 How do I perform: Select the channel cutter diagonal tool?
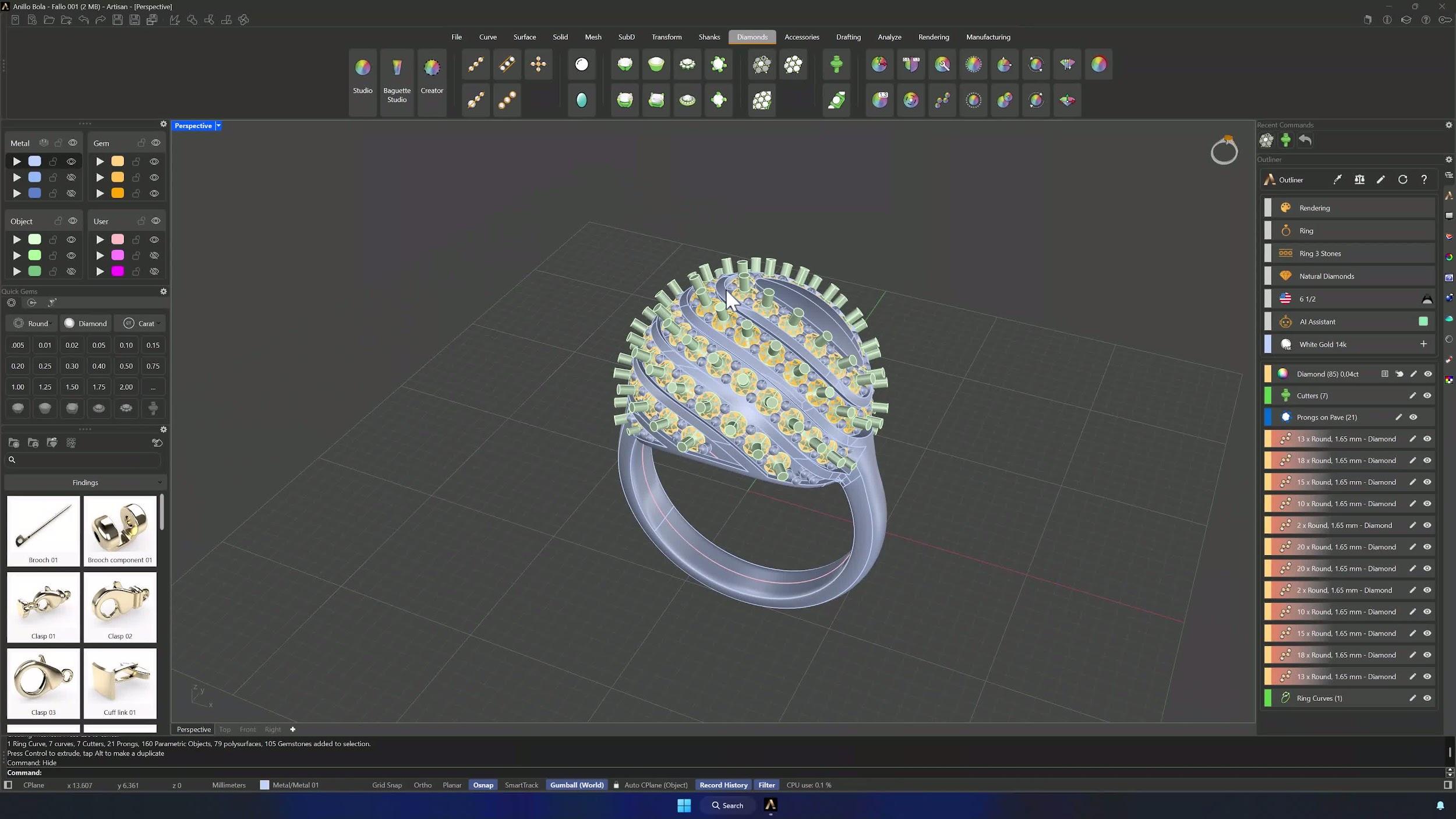[x=836, y=100]
